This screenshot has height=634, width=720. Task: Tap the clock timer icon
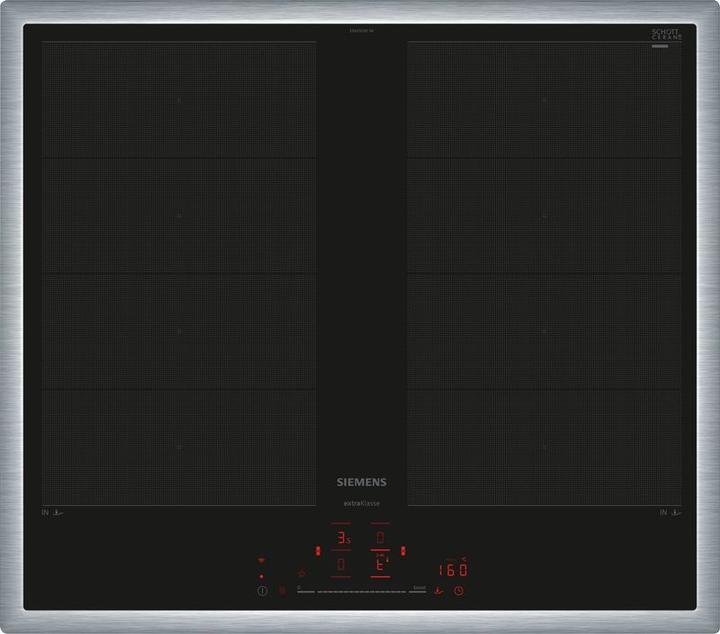[x=459, y=590]
